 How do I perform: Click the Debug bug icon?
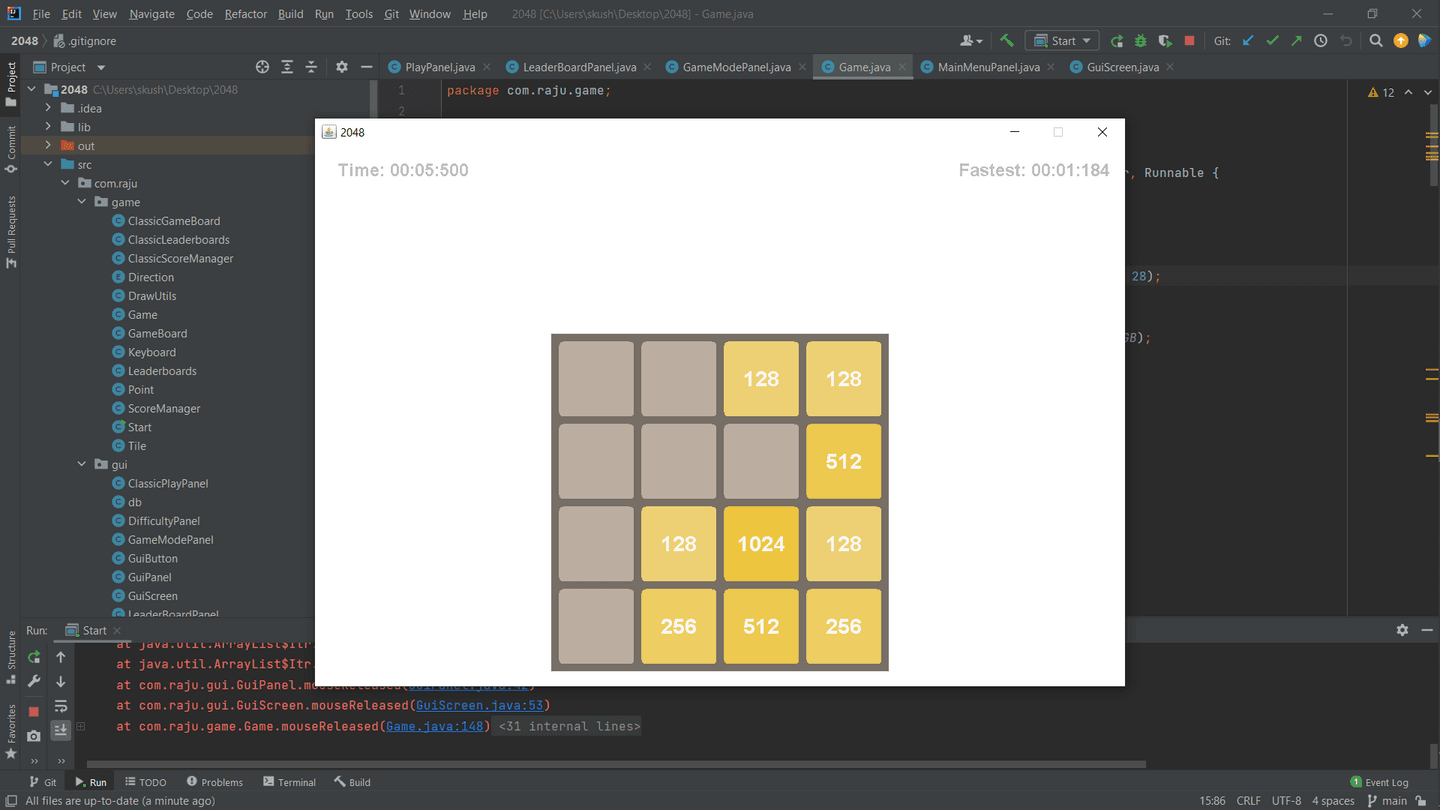[1140, 41]
